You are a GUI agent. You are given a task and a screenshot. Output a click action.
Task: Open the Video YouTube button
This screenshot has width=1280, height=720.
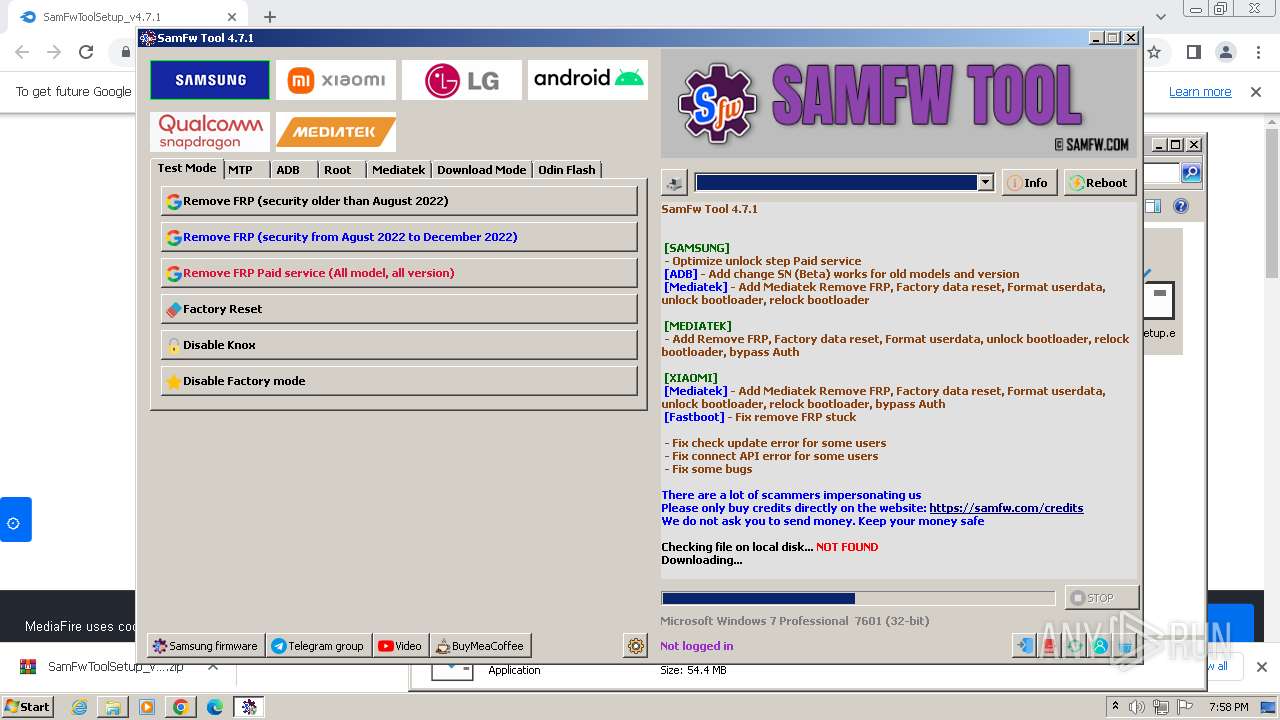point(400,646)
